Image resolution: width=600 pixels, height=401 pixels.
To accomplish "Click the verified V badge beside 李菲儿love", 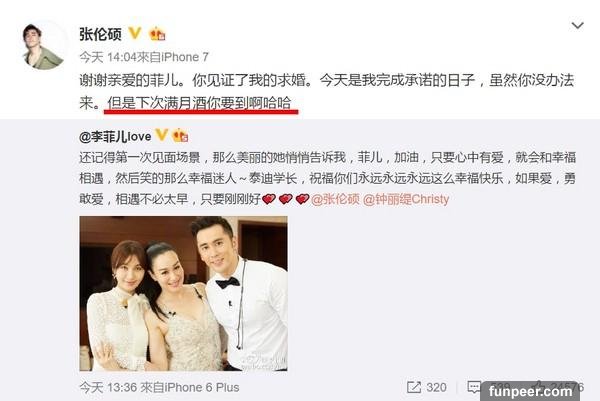I will pos(161,135).
